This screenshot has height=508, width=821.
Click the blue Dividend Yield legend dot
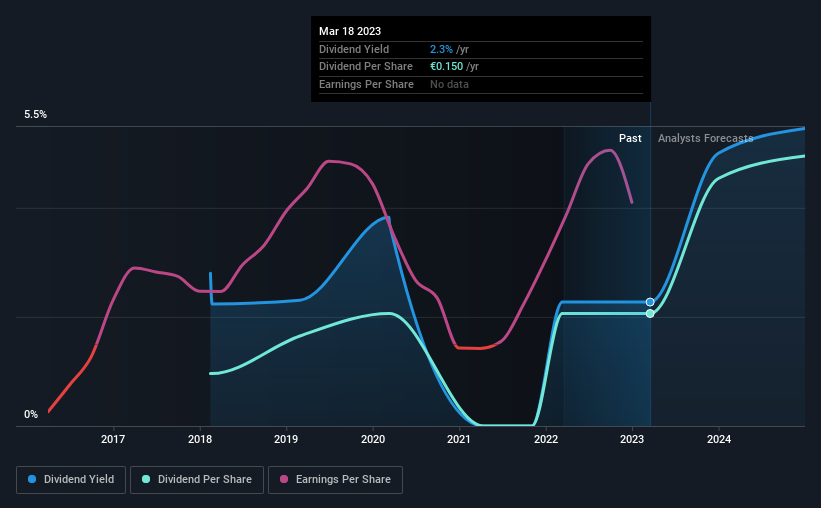pyautogui.click(x=32, y=479)
